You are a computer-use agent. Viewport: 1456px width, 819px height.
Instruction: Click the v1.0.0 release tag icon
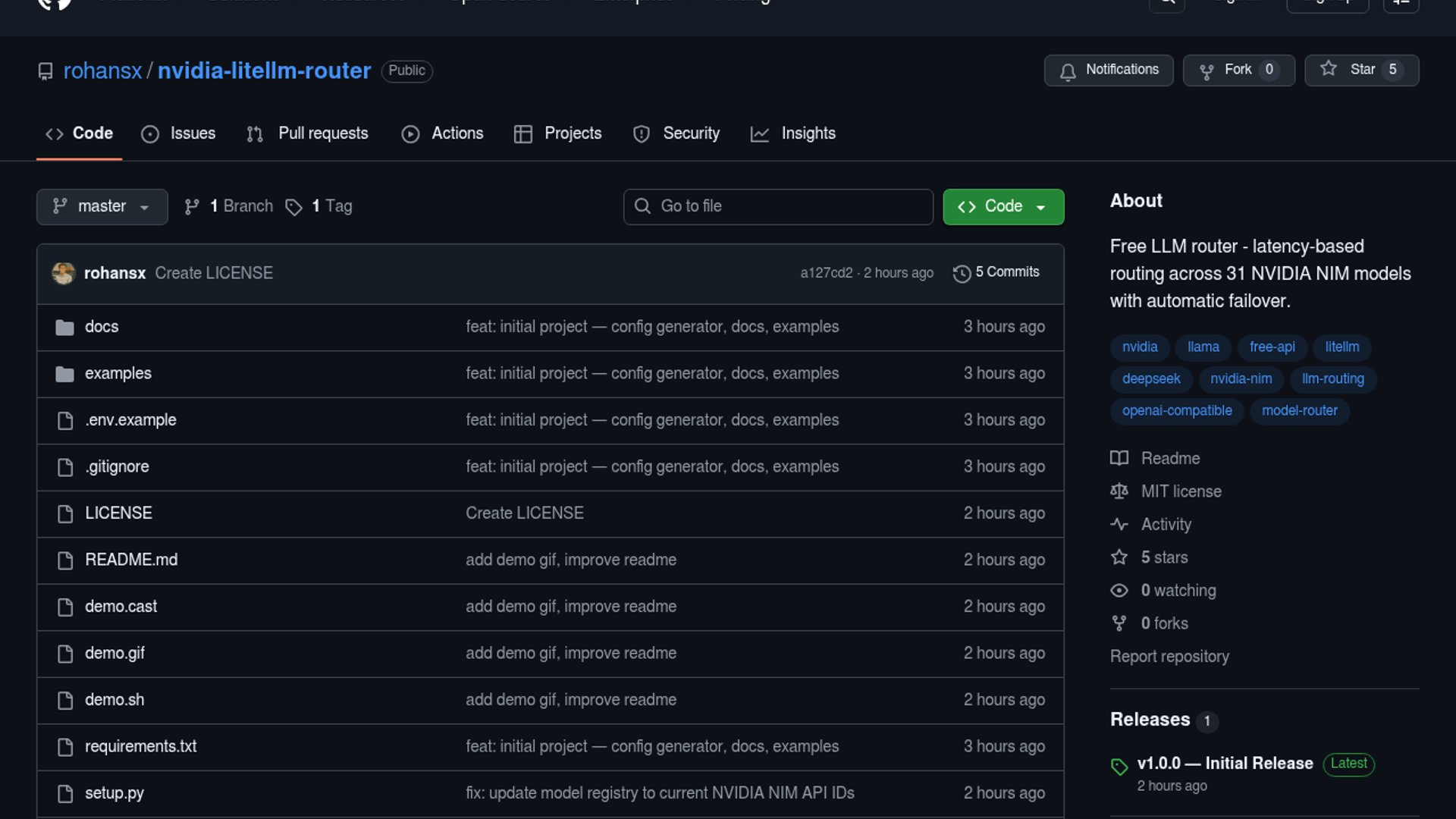tap(1119, 766)
